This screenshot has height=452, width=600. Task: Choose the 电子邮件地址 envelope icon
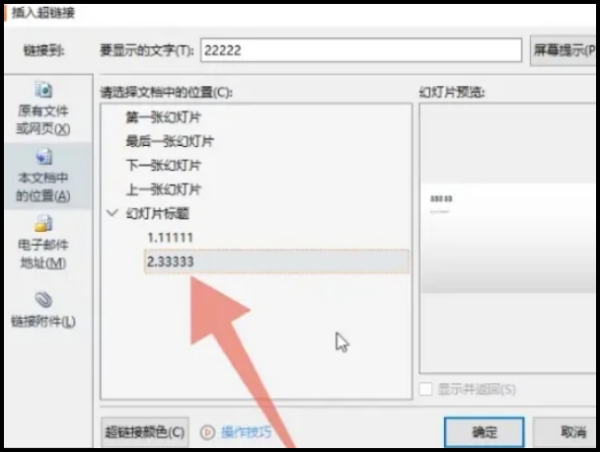point(43,223)
